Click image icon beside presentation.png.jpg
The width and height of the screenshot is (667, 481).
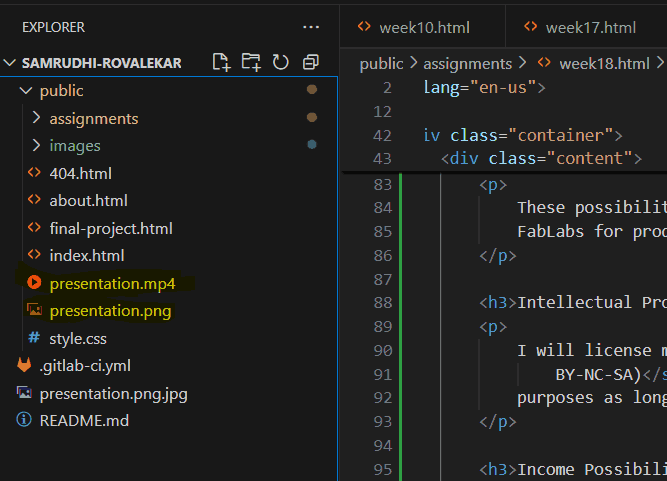tap(24, 393)
